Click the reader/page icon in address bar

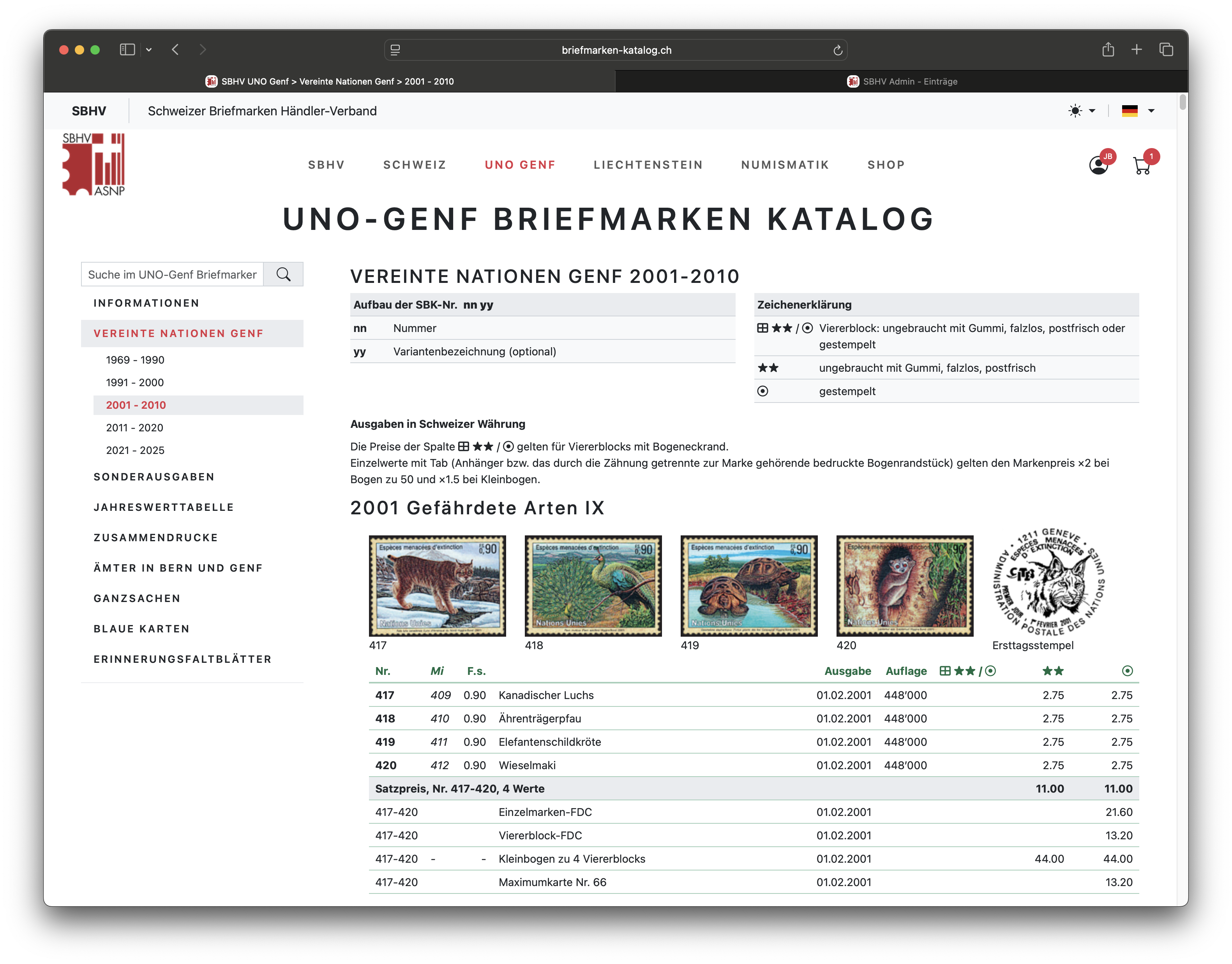(x=395, y=49)
